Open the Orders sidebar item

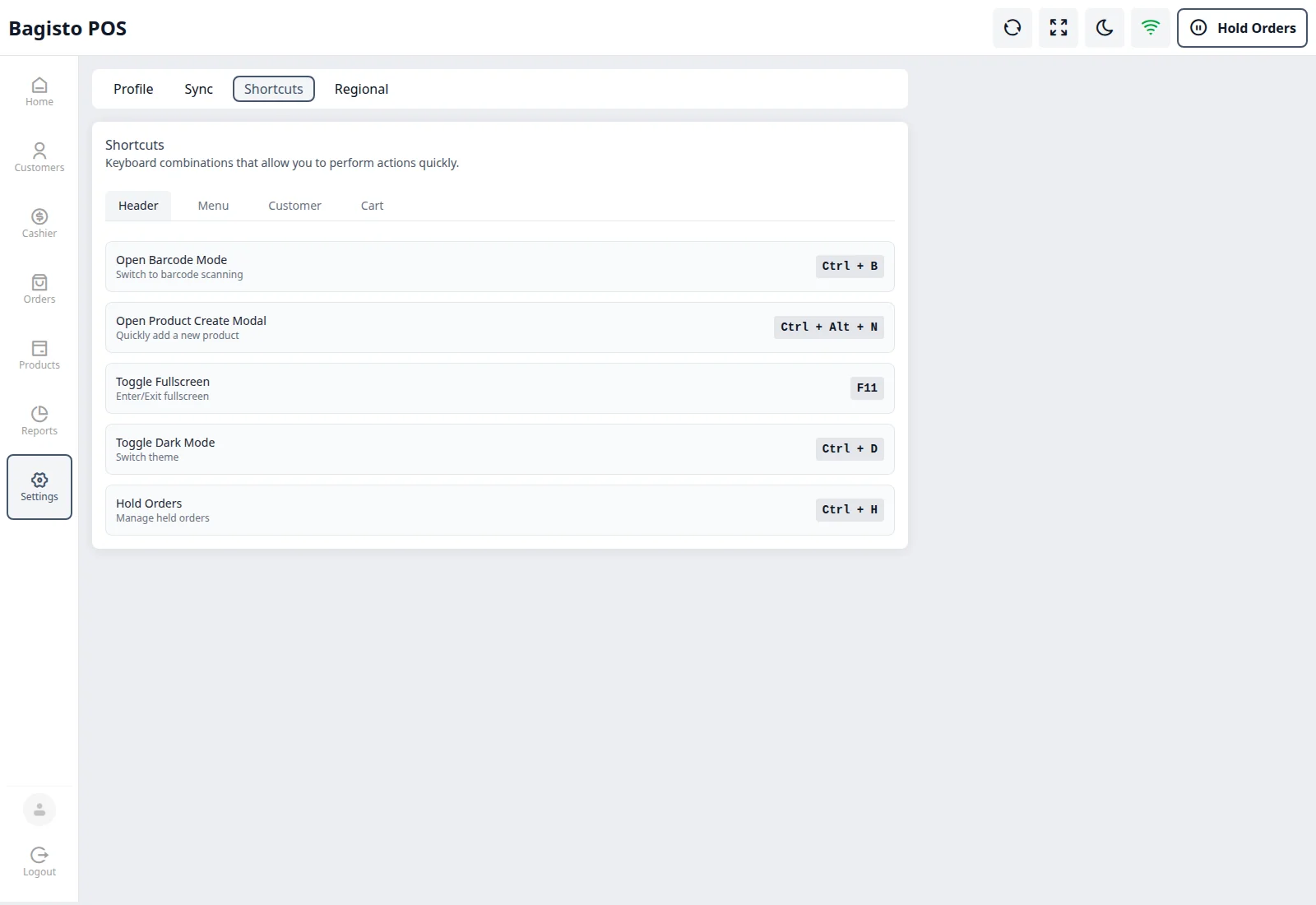click(39, 290)
